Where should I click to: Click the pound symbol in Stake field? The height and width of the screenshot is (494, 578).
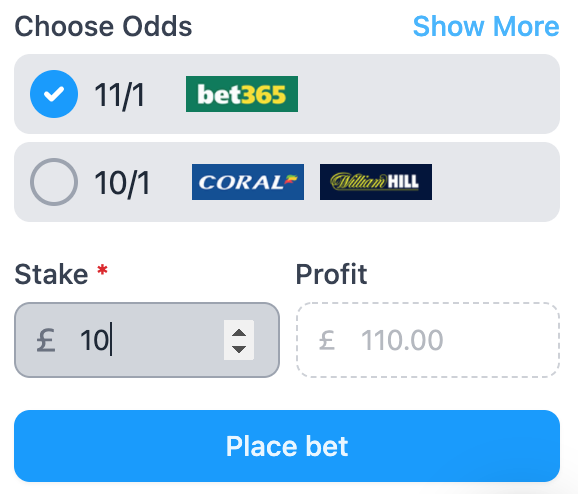tap(46, 340)
